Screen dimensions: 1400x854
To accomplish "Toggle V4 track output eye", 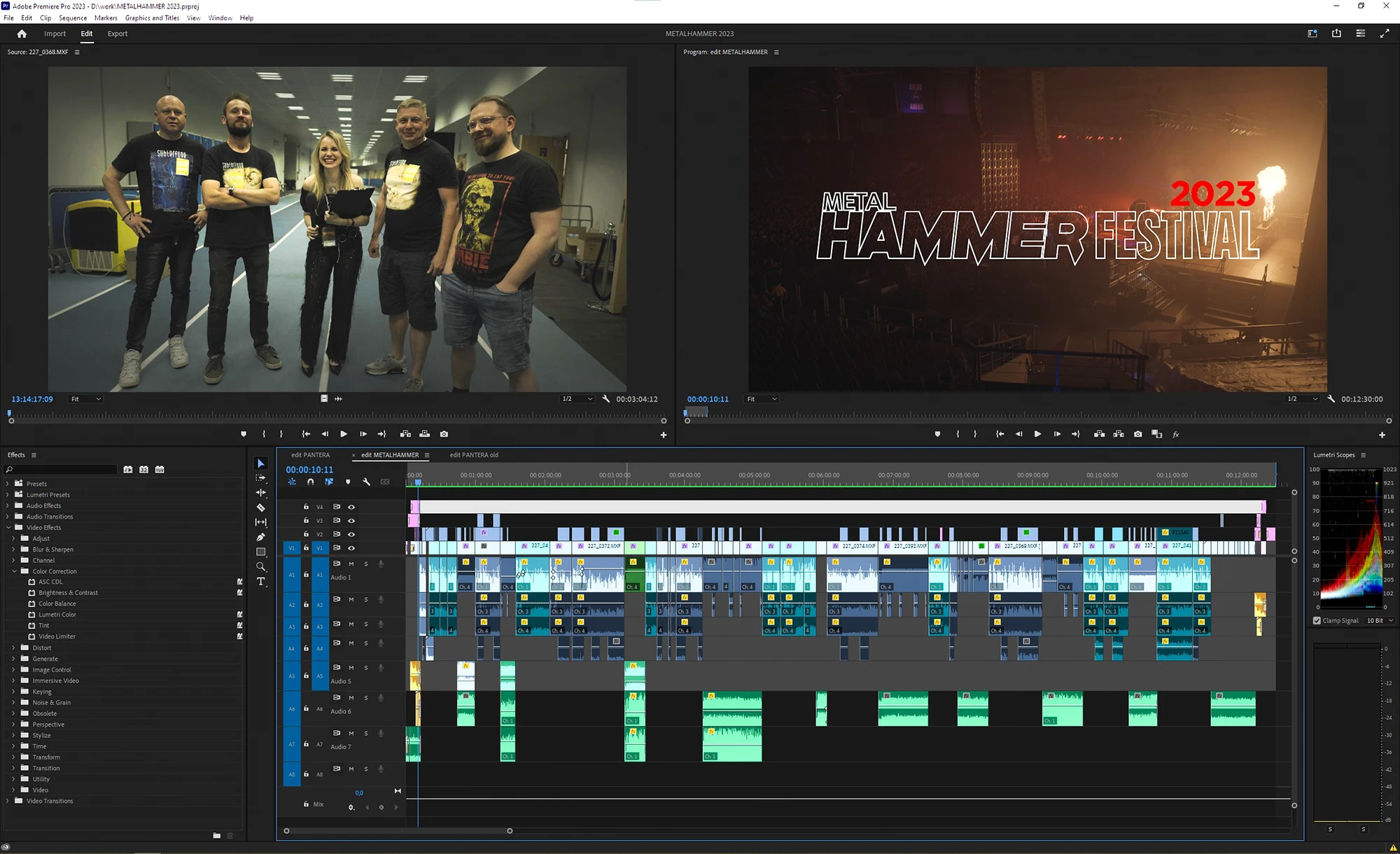I will pyautogui.click(x=351, y=507).
